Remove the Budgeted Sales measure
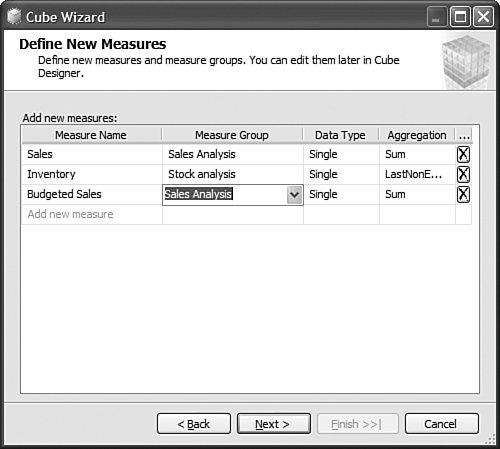500x449 pixels. (x=463, y=194)
